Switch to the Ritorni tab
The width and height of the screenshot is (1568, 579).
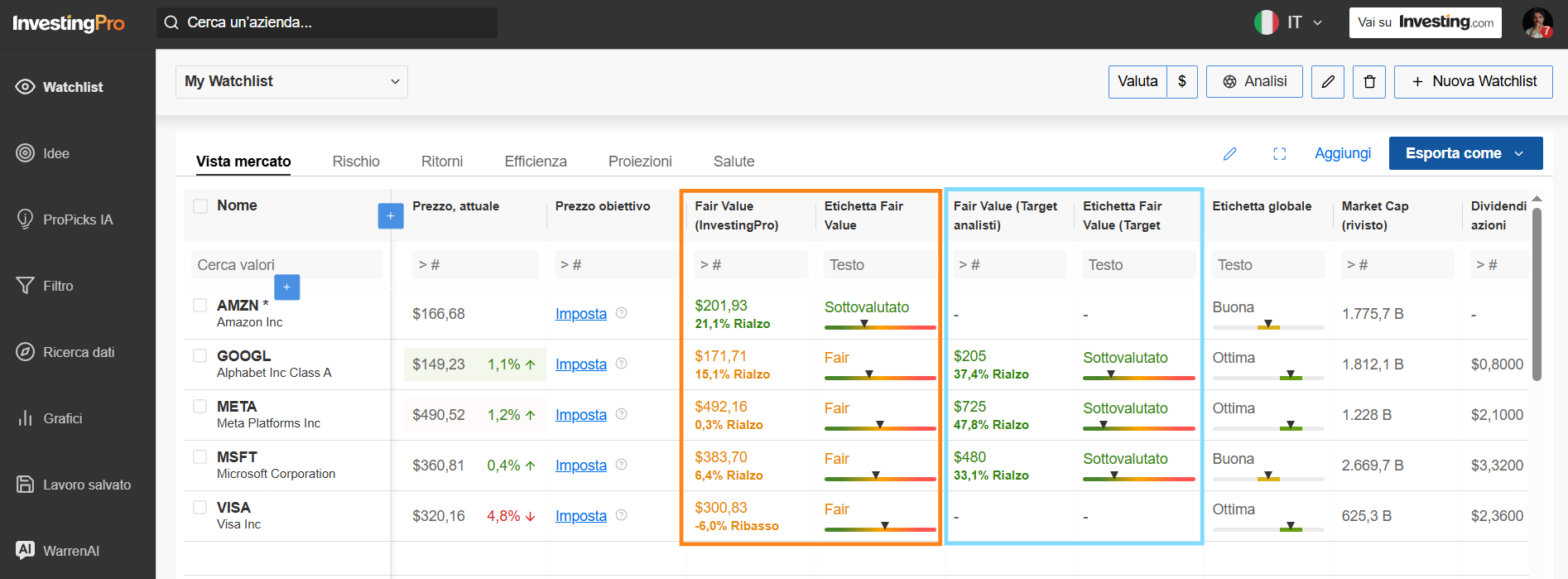(x=442, y=162)
